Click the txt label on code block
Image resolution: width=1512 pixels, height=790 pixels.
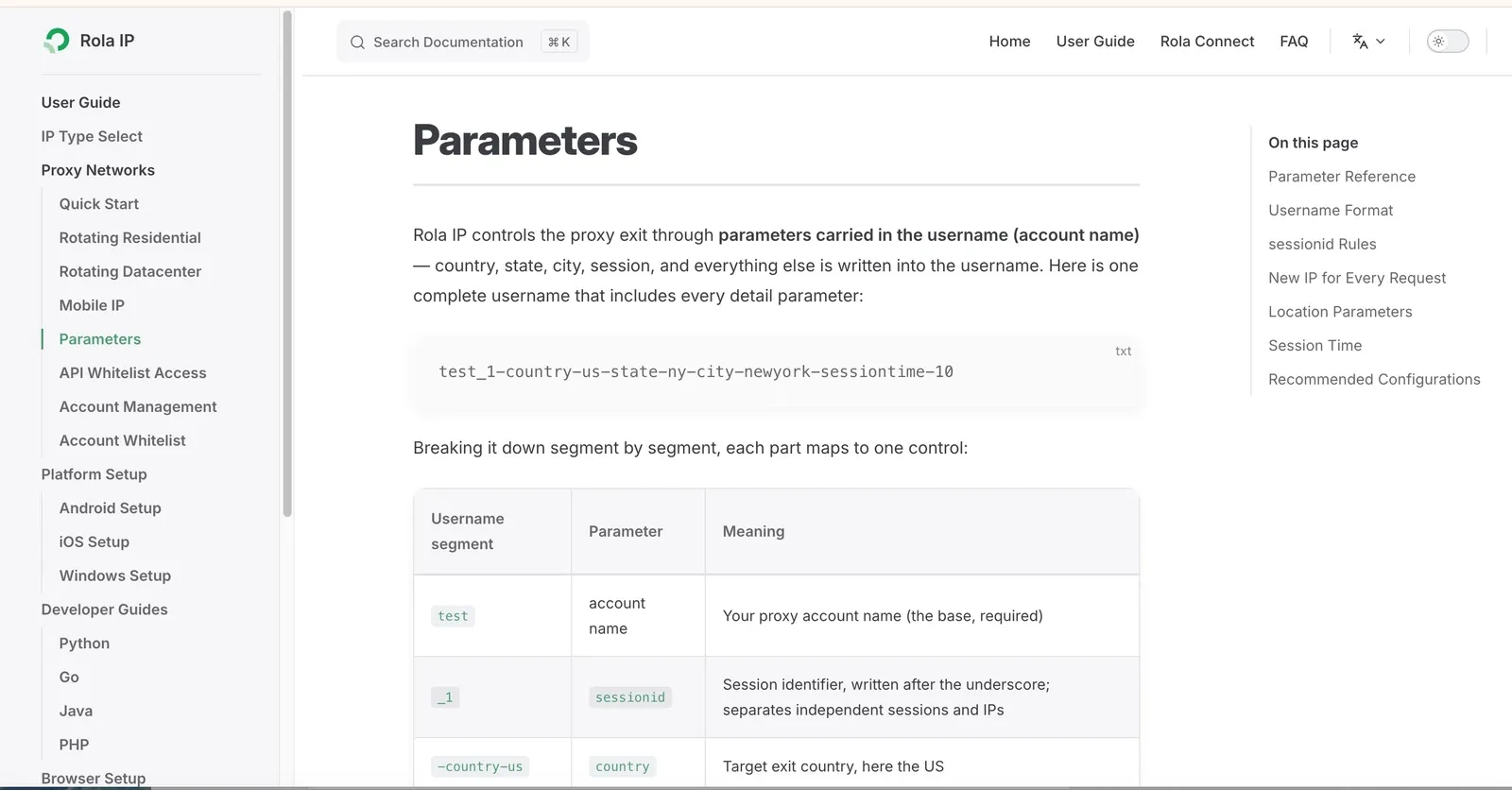[x=1123, y=352]
